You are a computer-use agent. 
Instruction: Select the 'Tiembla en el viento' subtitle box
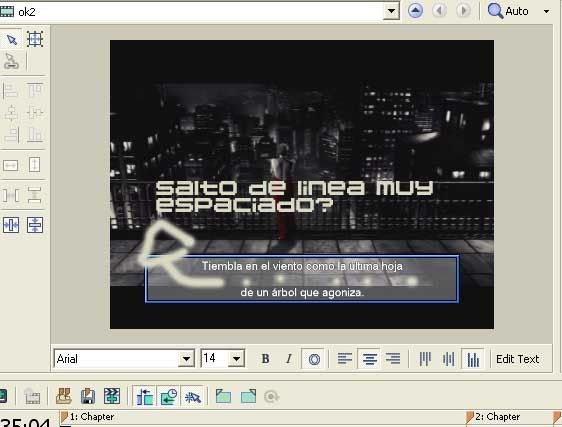point(302,279)
